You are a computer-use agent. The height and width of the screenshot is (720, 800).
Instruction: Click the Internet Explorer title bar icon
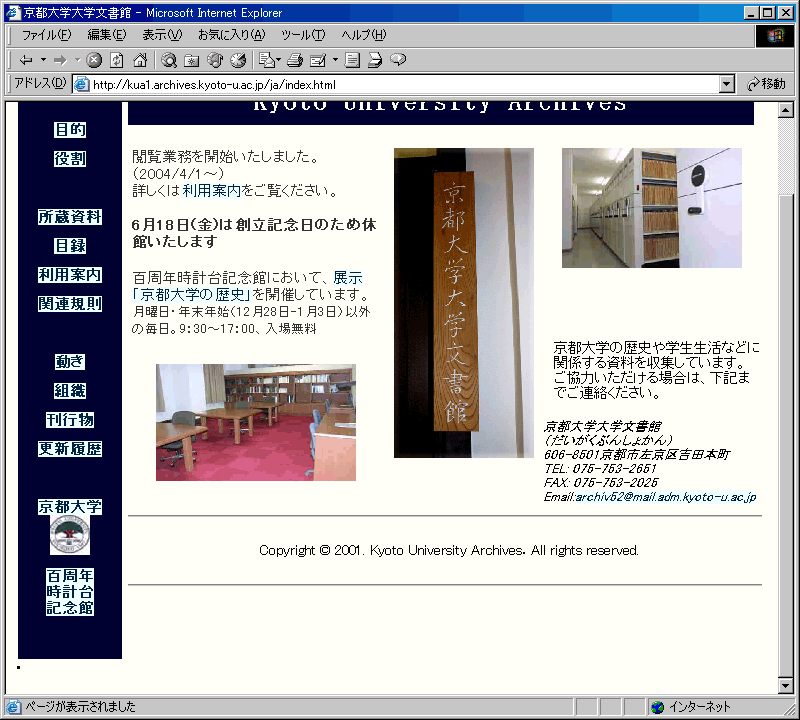(x=12, y=12)
